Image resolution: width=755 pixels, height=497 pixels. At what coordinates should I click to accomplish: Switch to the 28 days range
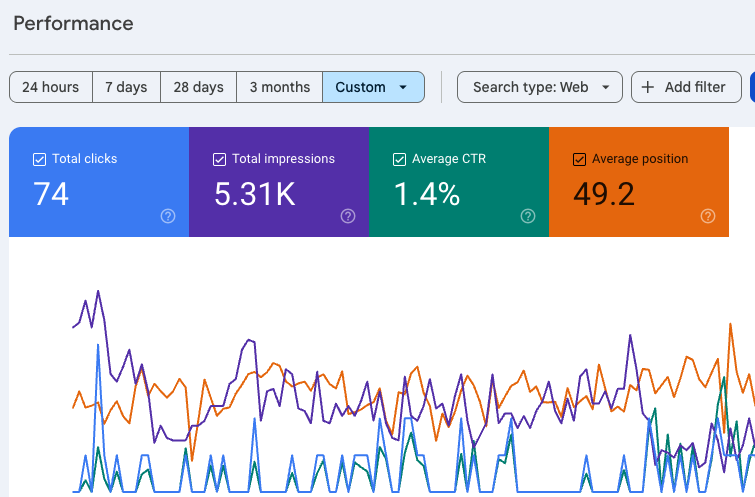pyautogui.click(x=198, y=87)
